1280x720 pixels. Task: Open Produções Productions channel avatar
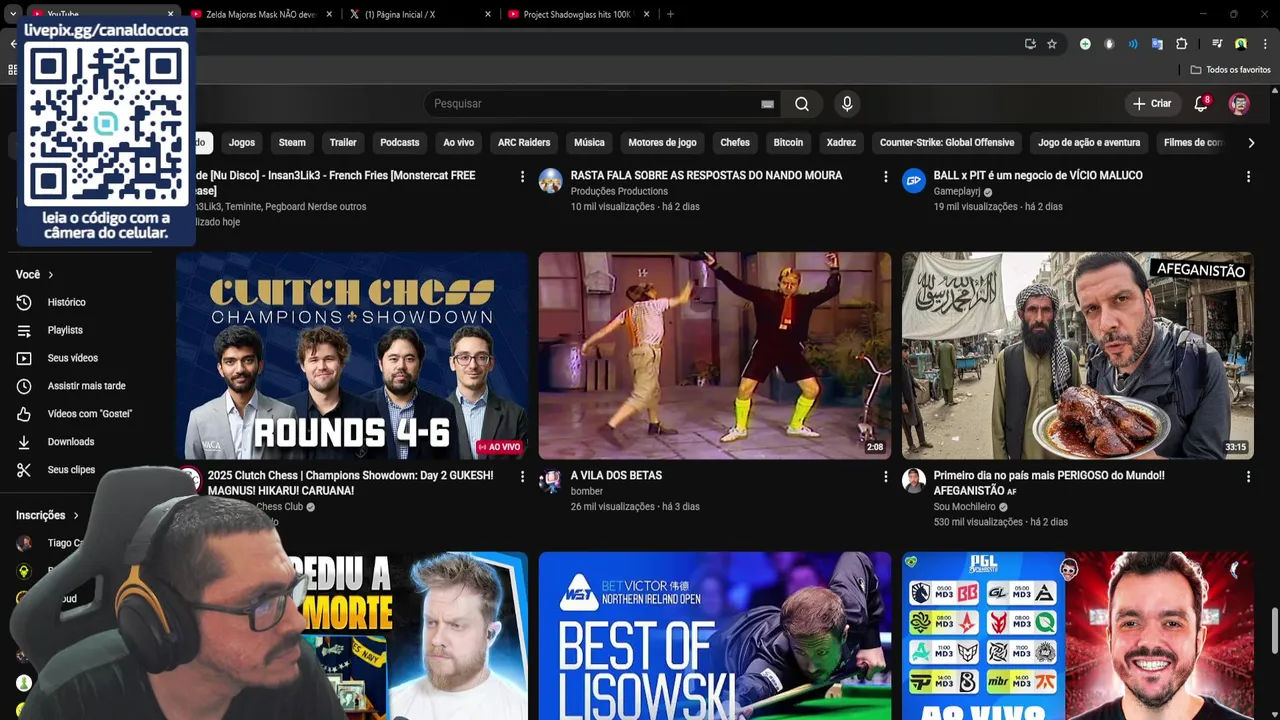(x=550, y=180)
